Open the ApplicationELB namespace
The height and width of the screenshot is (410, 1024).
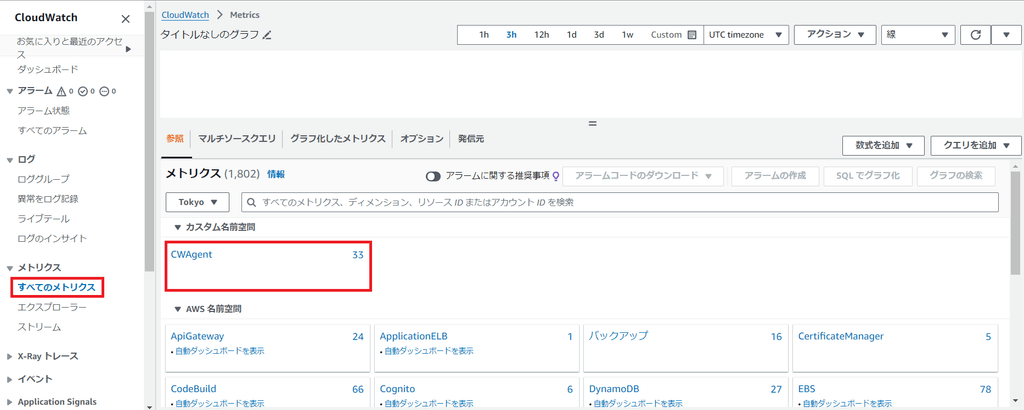coord(414,336)
